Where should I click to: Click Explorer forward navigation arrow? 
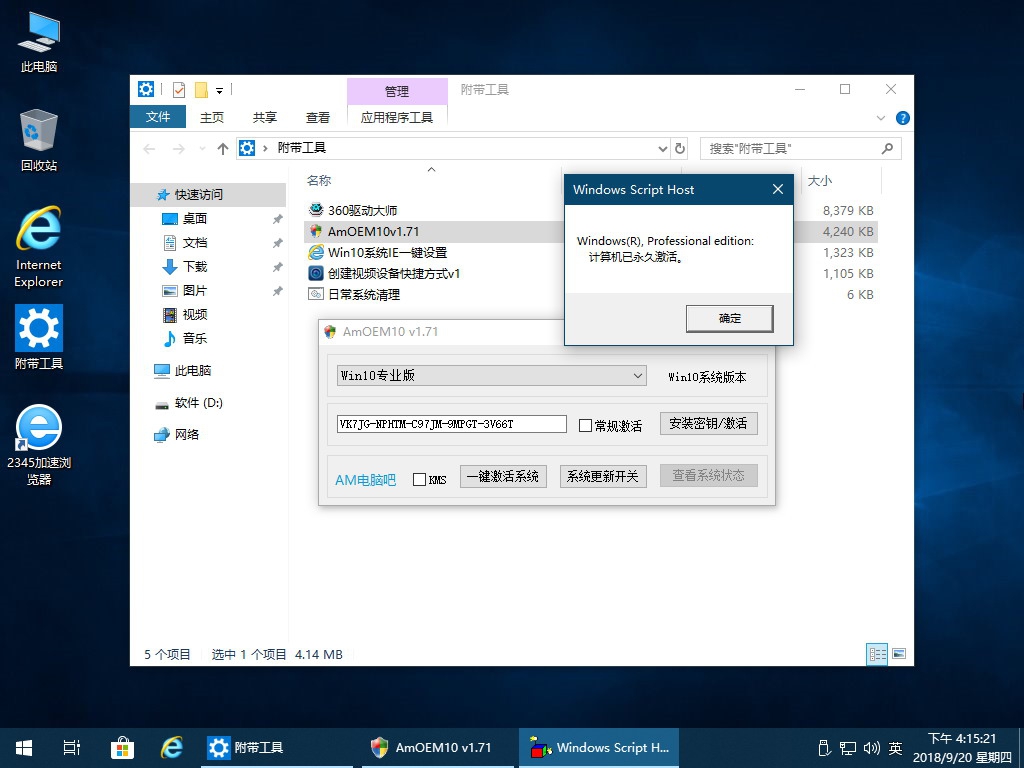click(x=179, y=149)
